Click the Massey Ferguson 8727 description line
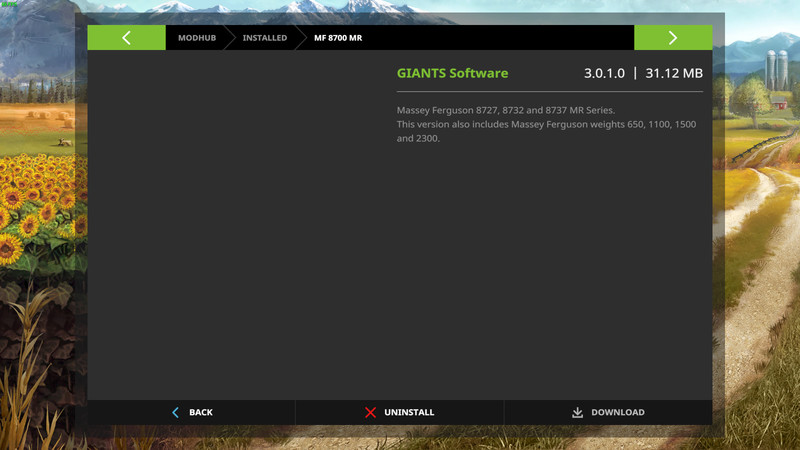 pyautogui.click(x=506, y=109)
